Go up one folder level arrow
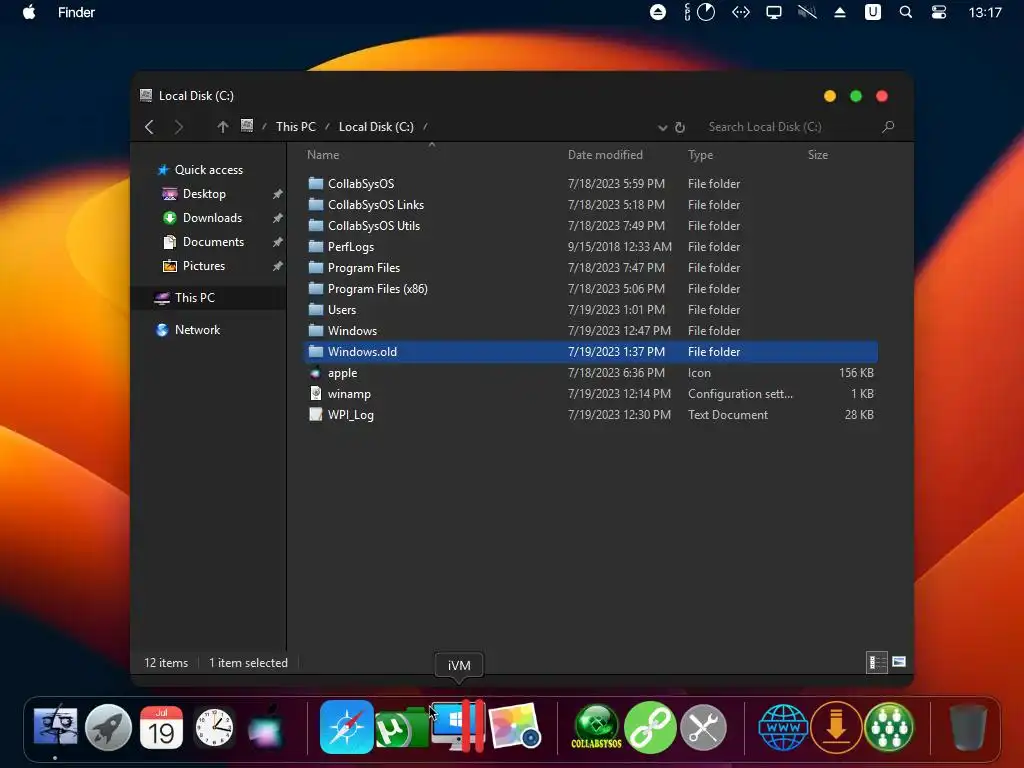 (x=223, y=127)
